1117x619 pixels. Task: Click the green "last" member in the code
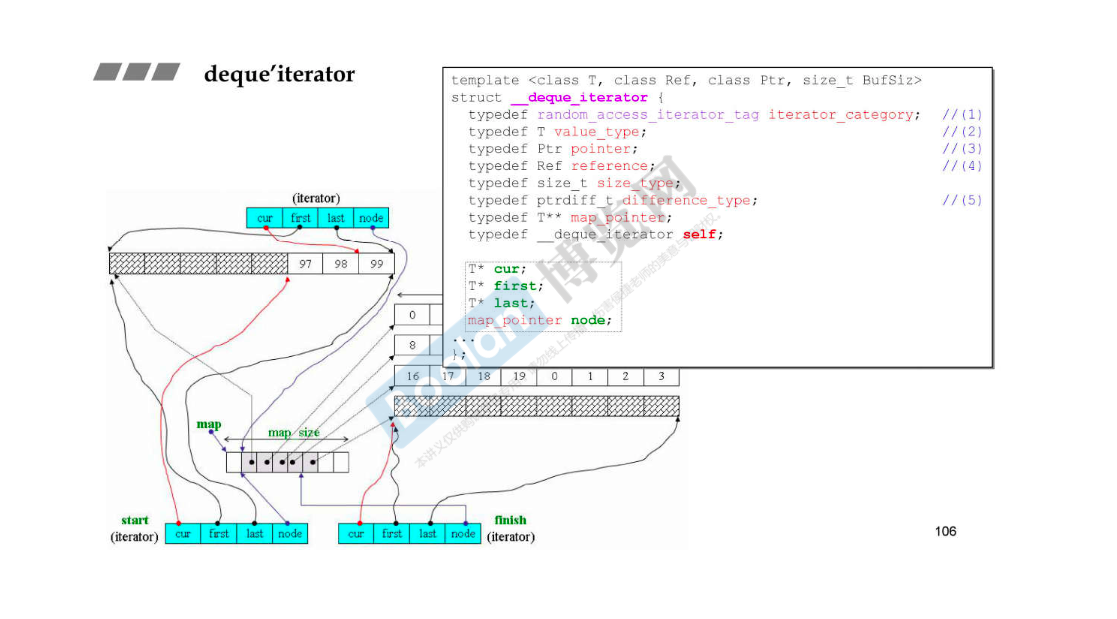point(511,303)
